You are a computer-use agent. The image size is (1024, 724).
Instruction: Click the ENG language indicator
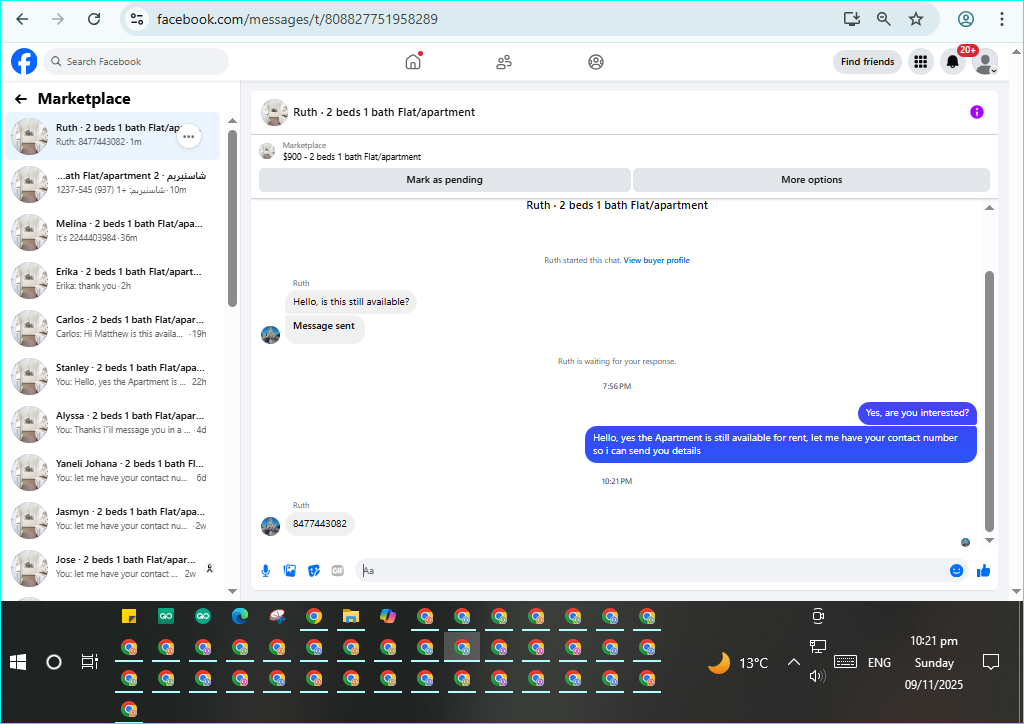click(879, 663)
